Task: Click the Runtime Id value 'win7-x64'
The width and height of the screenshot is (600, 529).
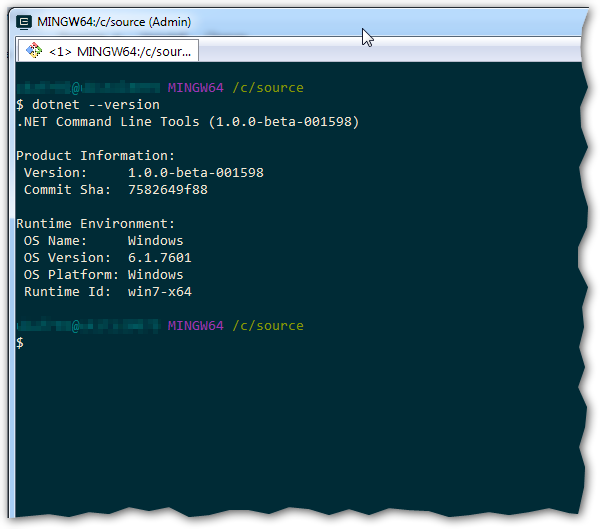Action: pyautogui.click(x=160, y=292)
